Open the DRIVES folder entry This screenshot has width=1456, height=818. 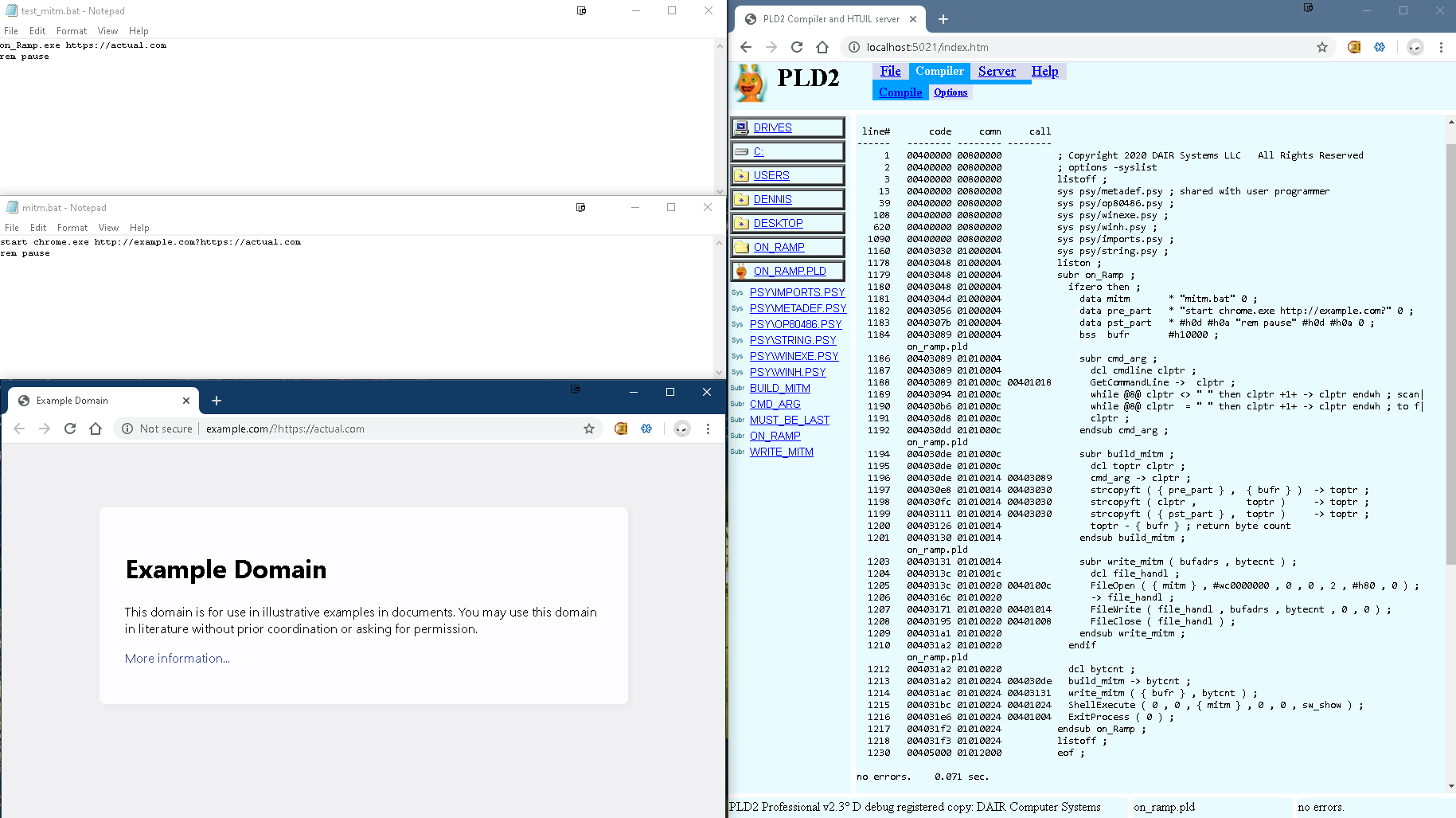[x=772, y=127]
